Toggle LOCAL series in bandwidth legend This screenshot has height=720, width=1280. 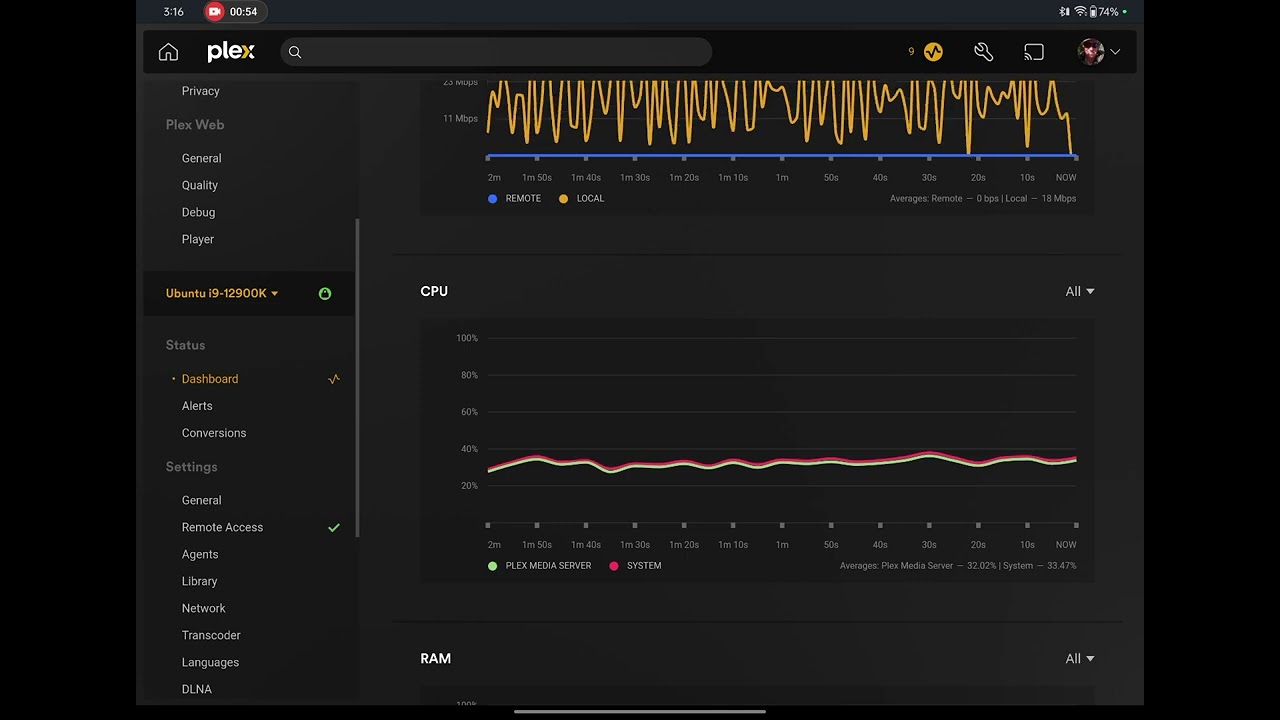(x=581, y=198)
